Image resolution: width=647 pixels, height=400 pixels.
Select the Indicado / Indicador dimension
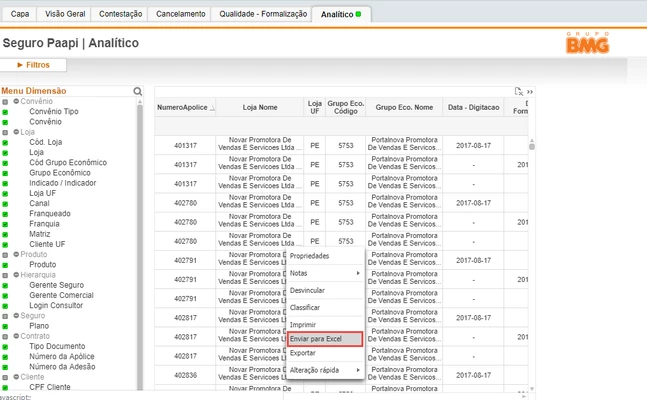pos(62,183)
